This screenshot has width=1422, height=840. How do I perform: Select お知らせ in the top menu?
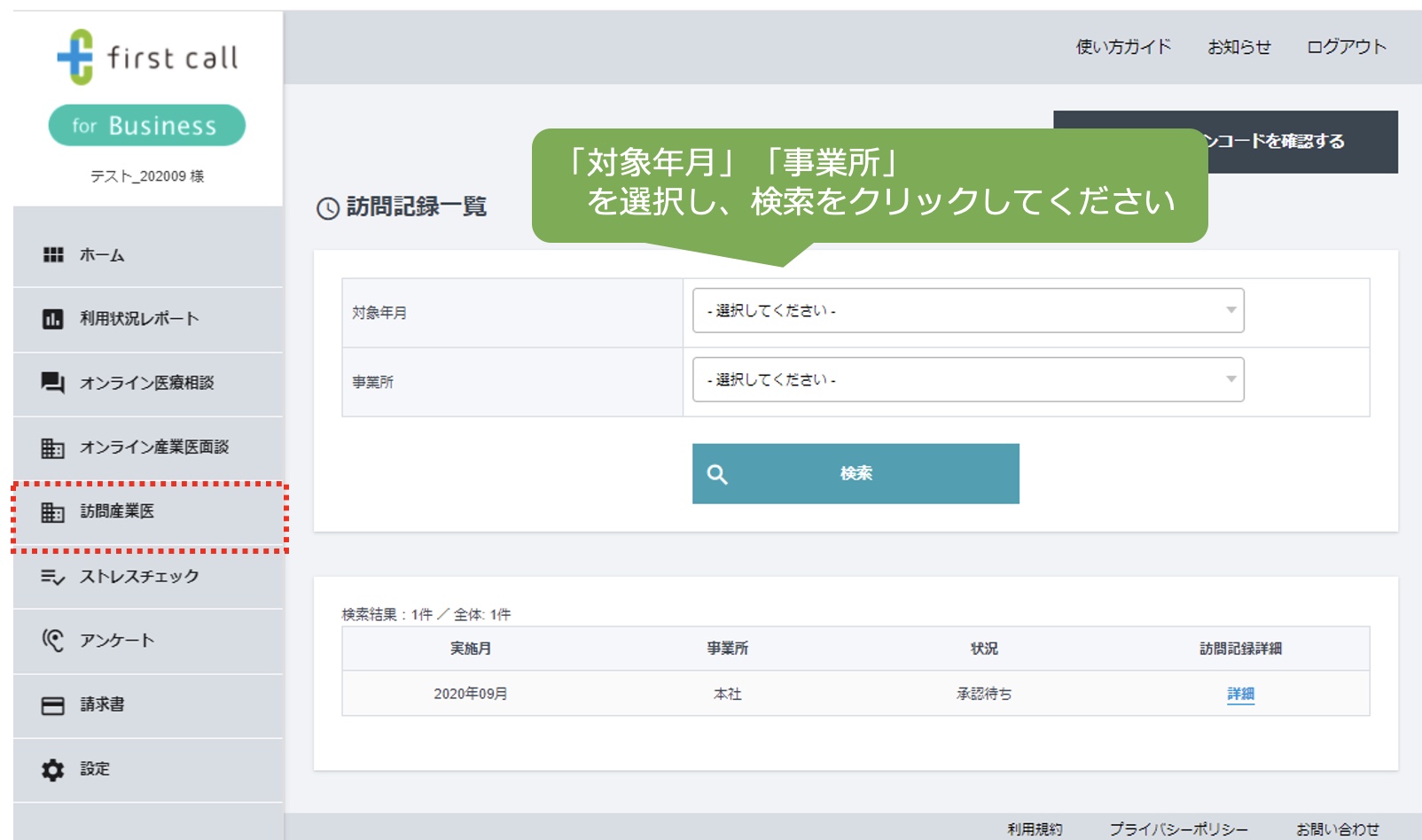(x=1239, y=47)
